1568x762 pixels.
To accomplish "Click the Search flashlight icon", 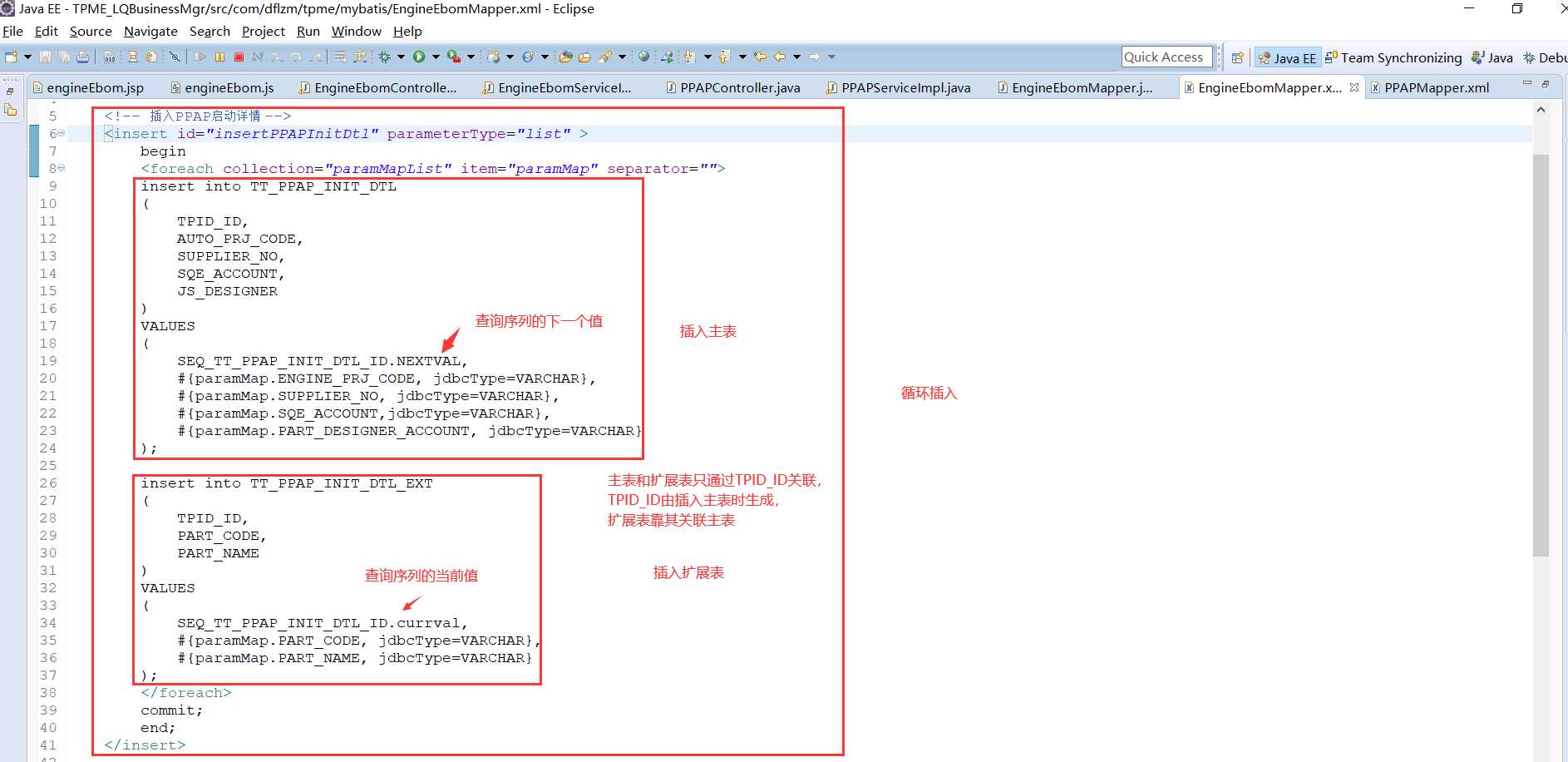I will click(x=604, y=57).
